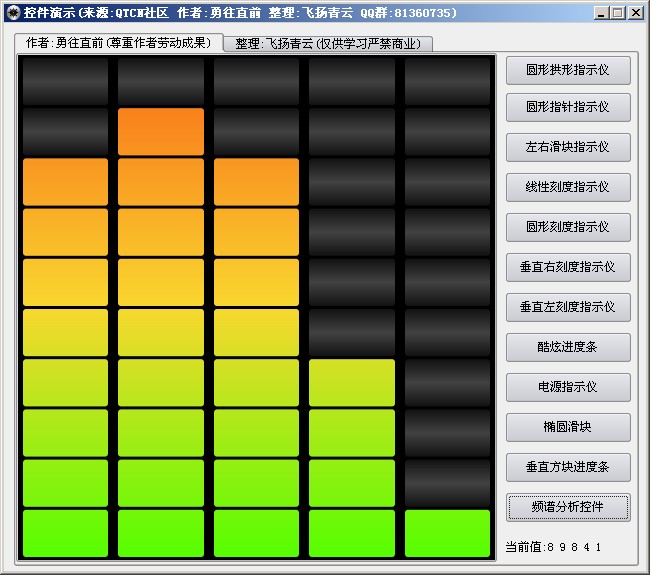Click the 垂直右刻度指示仪 button
This screenshot has width=650, height=575.
point(568,267)
